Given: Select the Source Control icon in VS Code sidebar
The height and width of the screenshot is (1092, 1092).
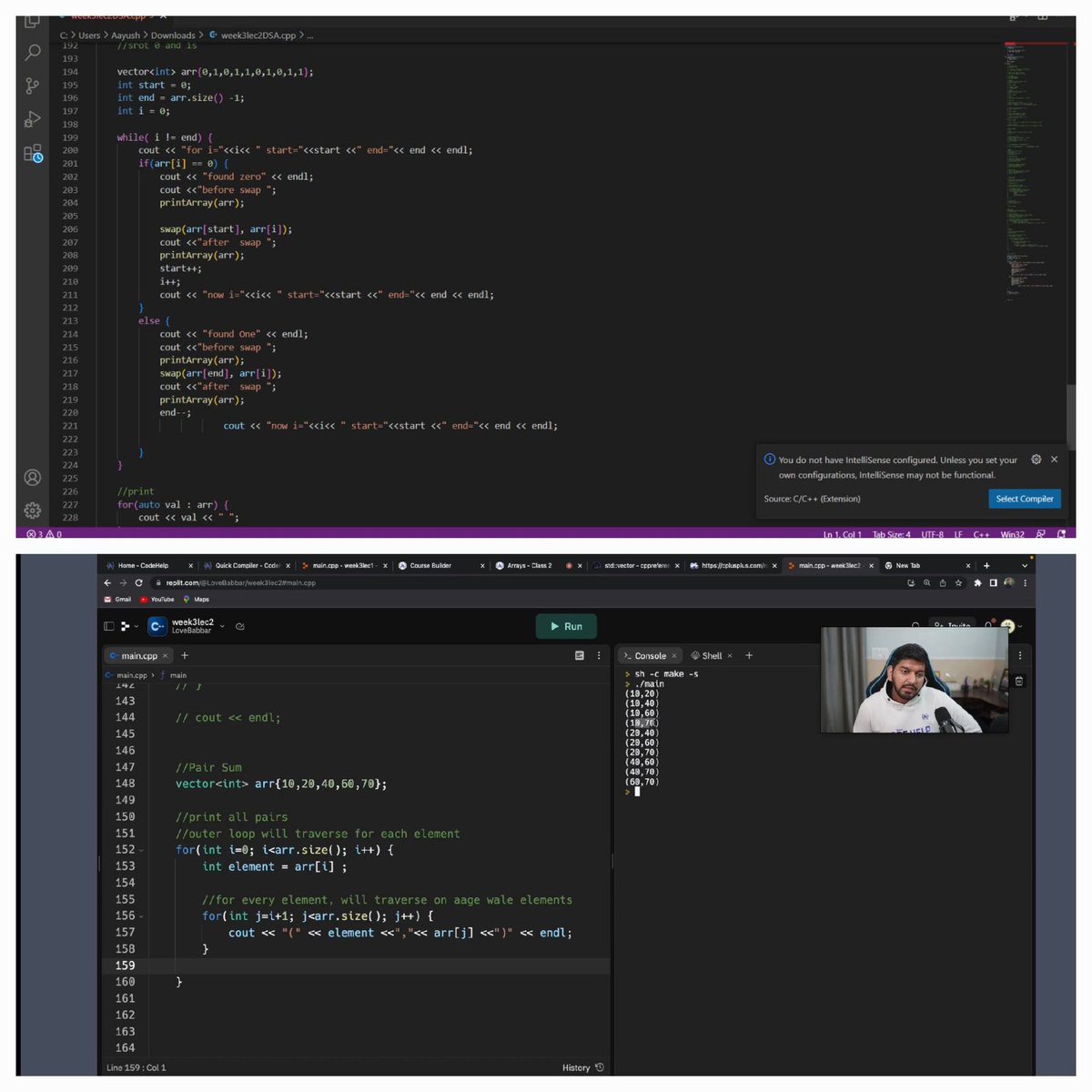Looking at the screenshot, I should coord(33,85).
